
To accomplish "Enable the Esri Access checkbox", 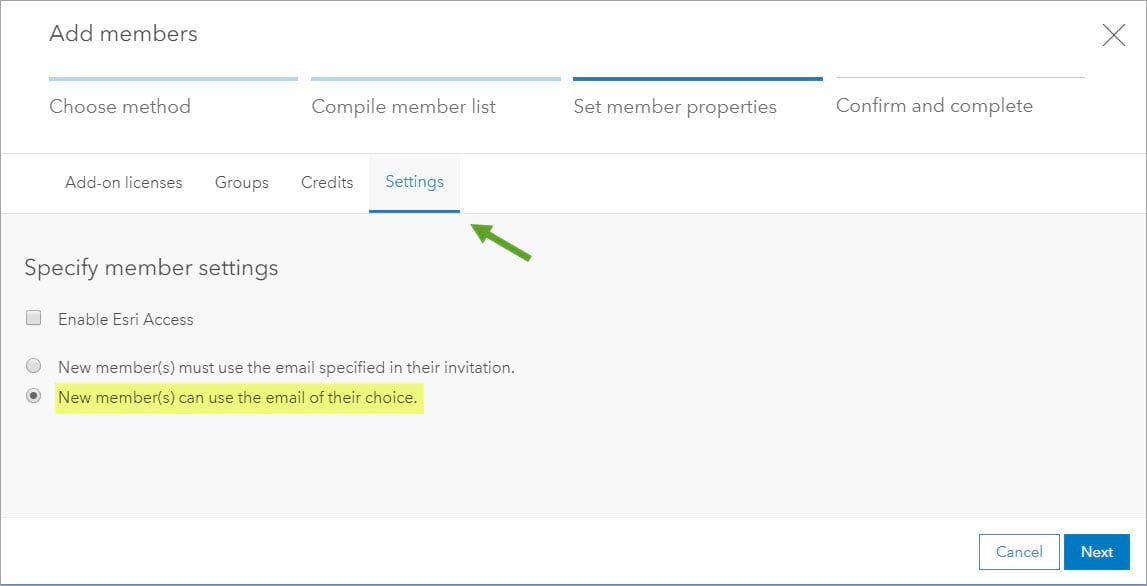I will (34, 318).
